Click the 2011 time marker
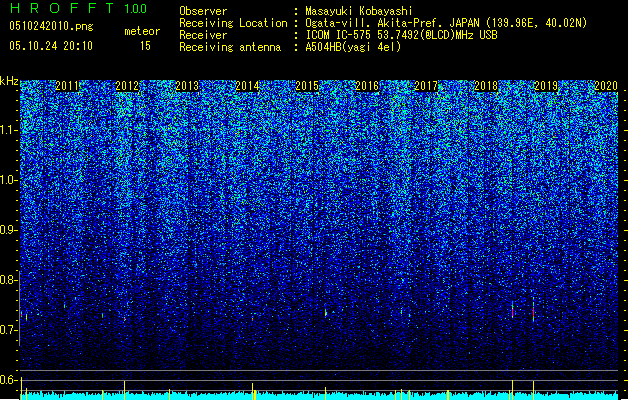The width and height of the screenshot is (629, 400). 67,86
